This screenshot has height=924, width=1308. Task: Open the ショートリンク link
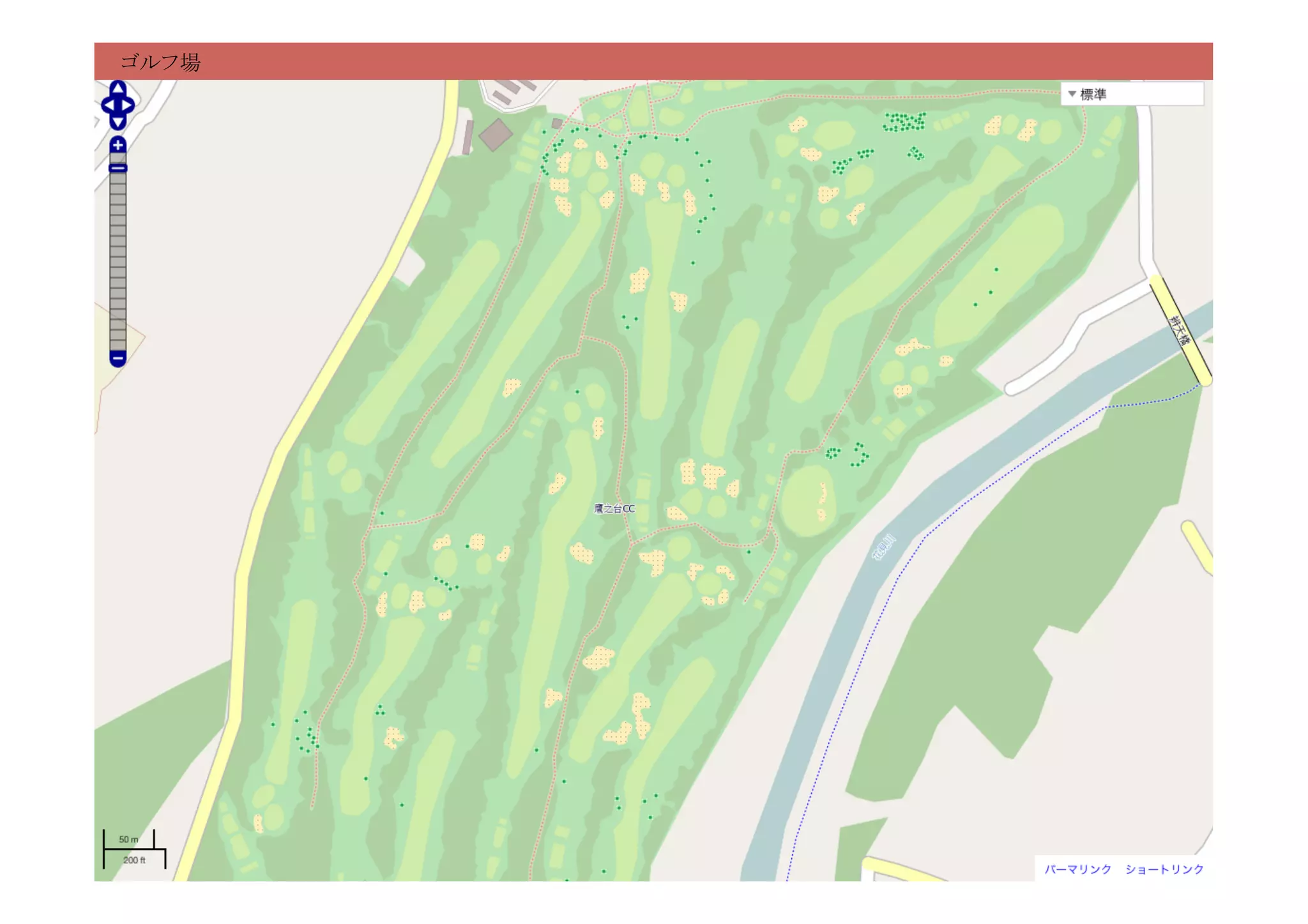click(1164, 869)
